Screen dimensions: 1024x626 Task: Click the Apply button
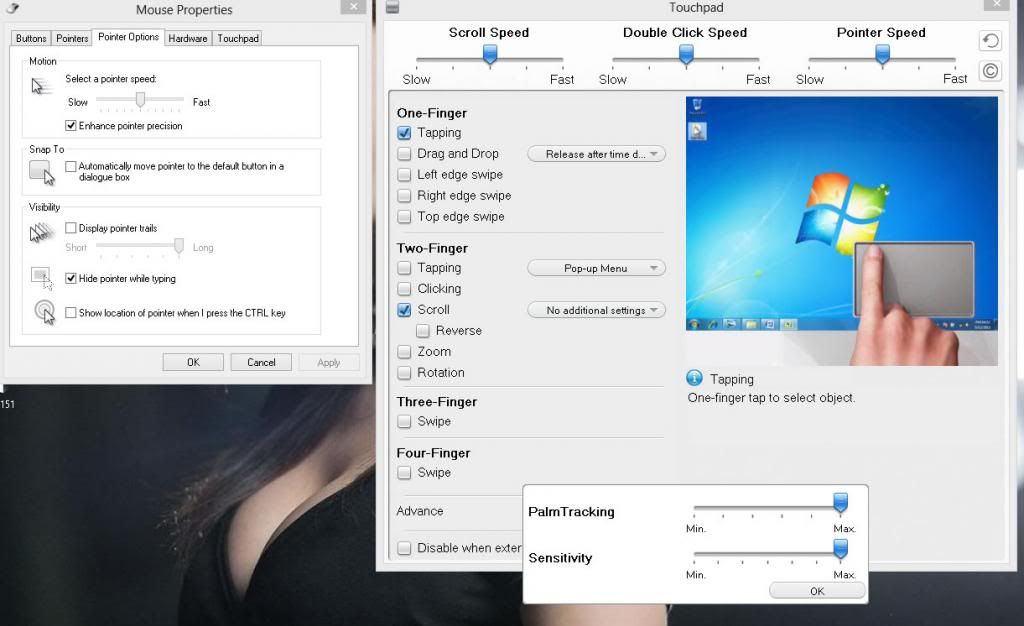tap(328, 362)
